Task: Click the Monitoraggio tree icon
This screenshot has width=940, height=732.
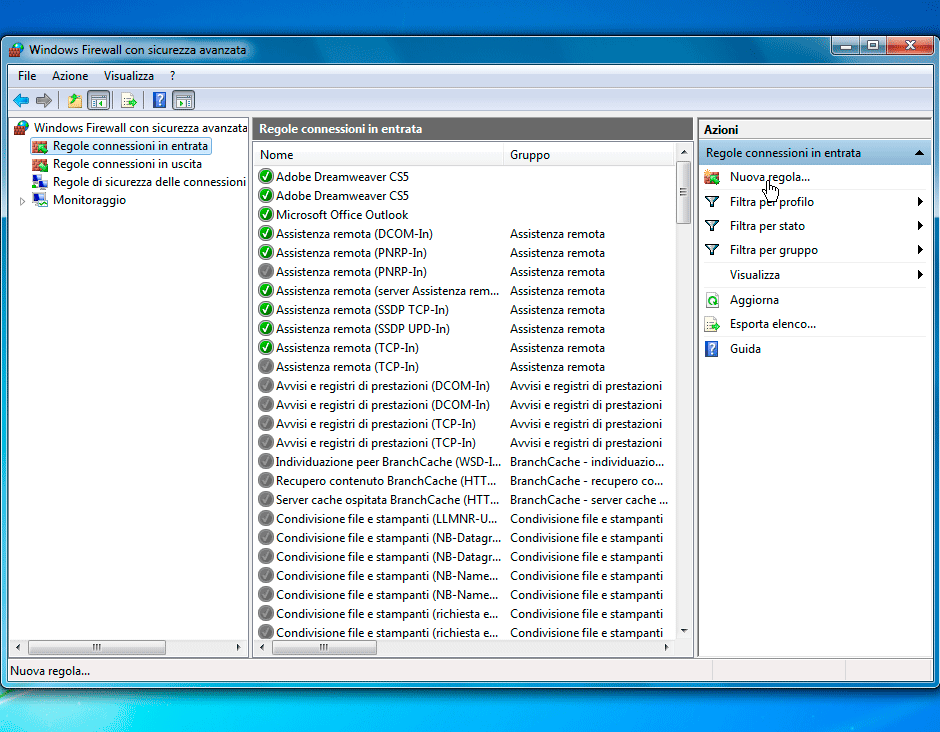Action: pyautogui.click(x=40, y=200)
